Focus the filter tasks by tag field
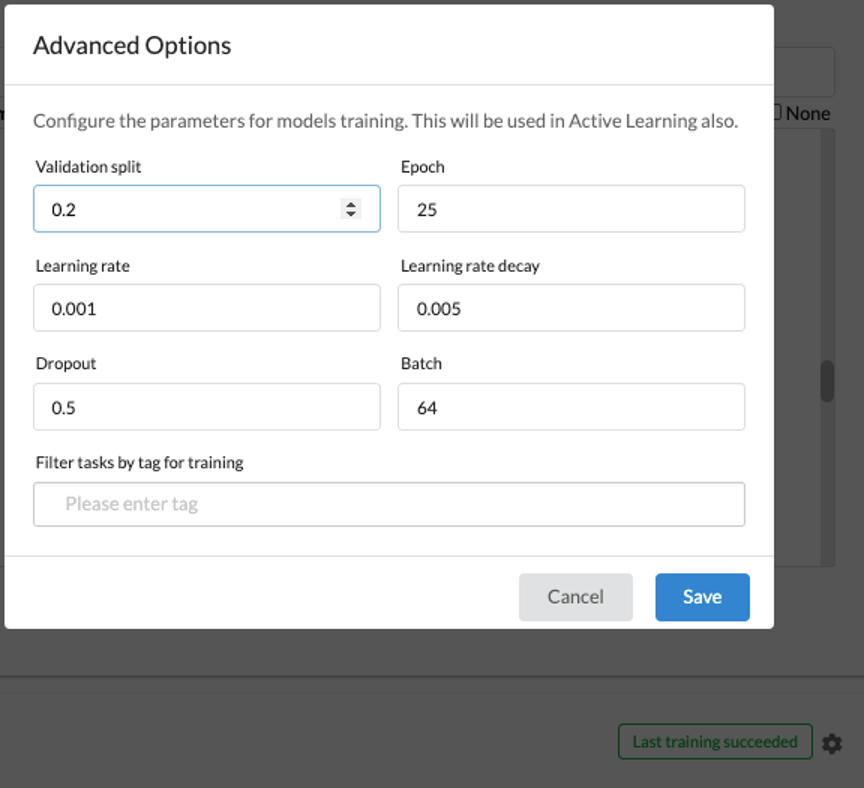This screenshot has height=788, width=864. (389, 504)
